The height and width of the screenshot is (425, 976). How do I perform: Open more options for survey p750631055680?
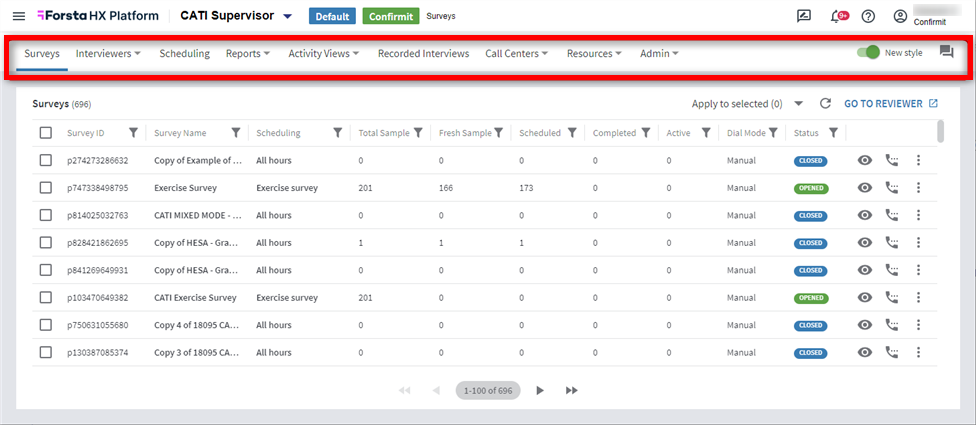pyautogui.click(x=918, y=325)
